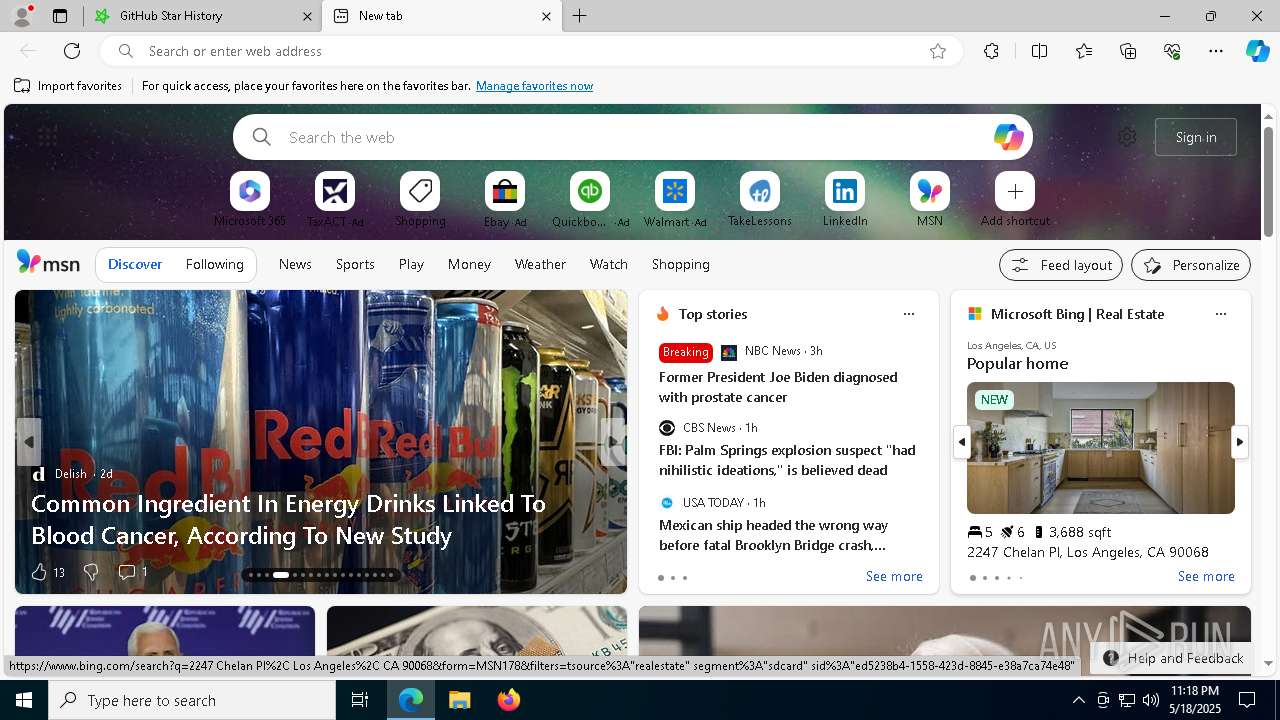Image resolution: width=1280 pixels, height=720 pixels.
Task: Click the Personalize button
Action: click(1191, 265)
